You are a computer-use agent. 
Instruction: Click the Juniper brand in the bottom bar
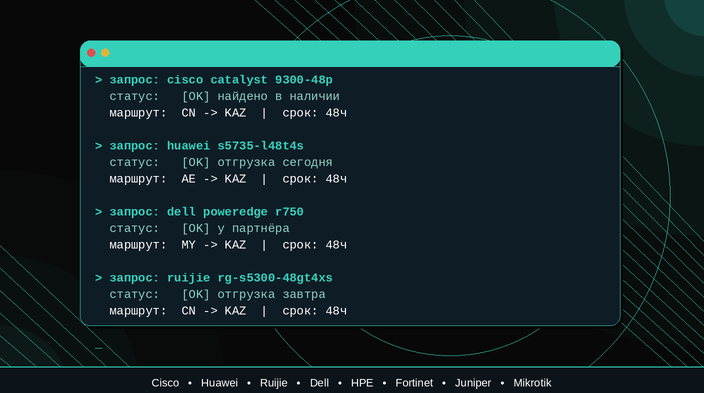click(x=473, y=383)
